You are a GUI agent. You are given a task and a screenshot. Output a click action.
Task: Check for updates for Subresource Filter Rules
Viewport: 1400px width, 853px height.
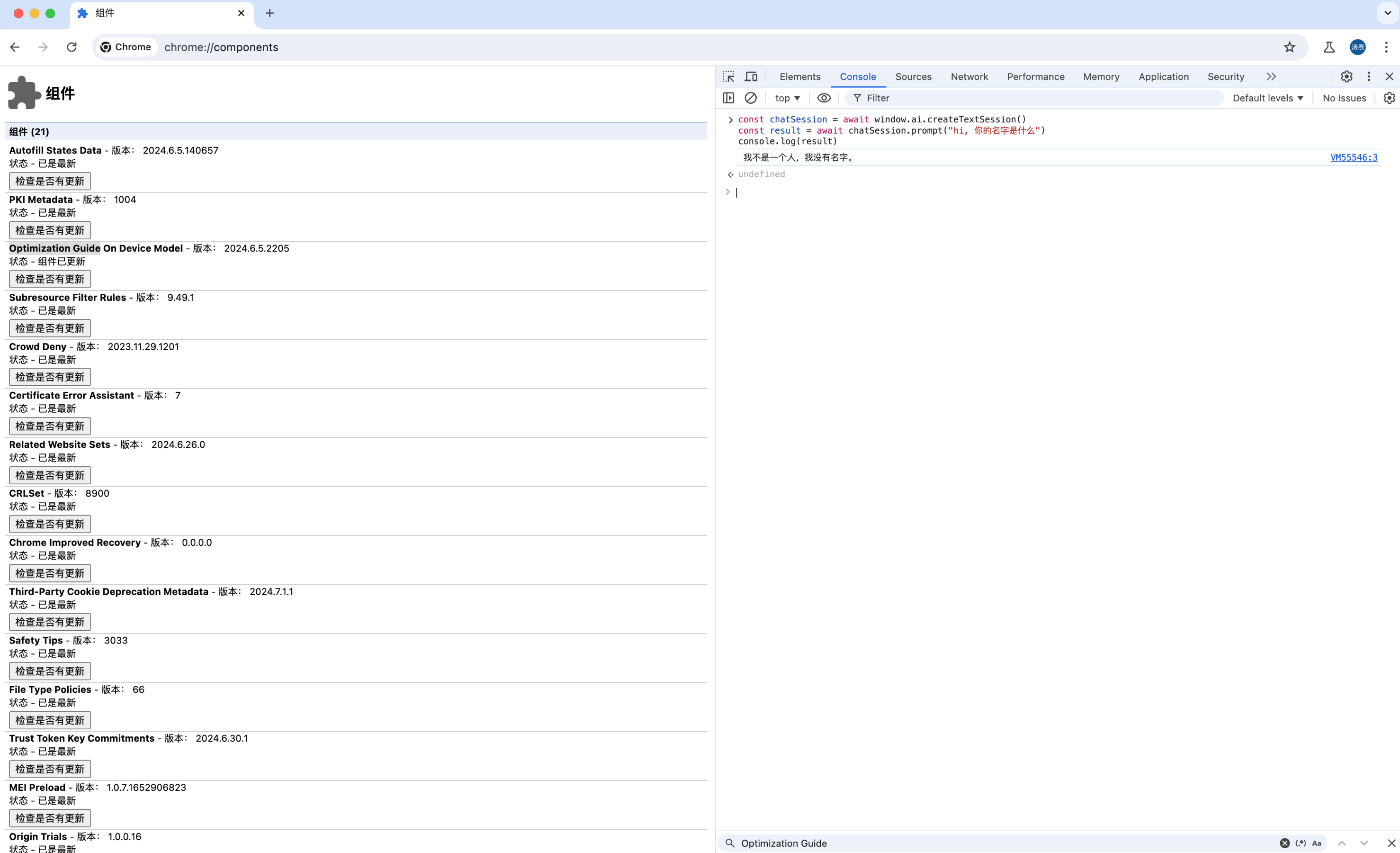point(50,328)
